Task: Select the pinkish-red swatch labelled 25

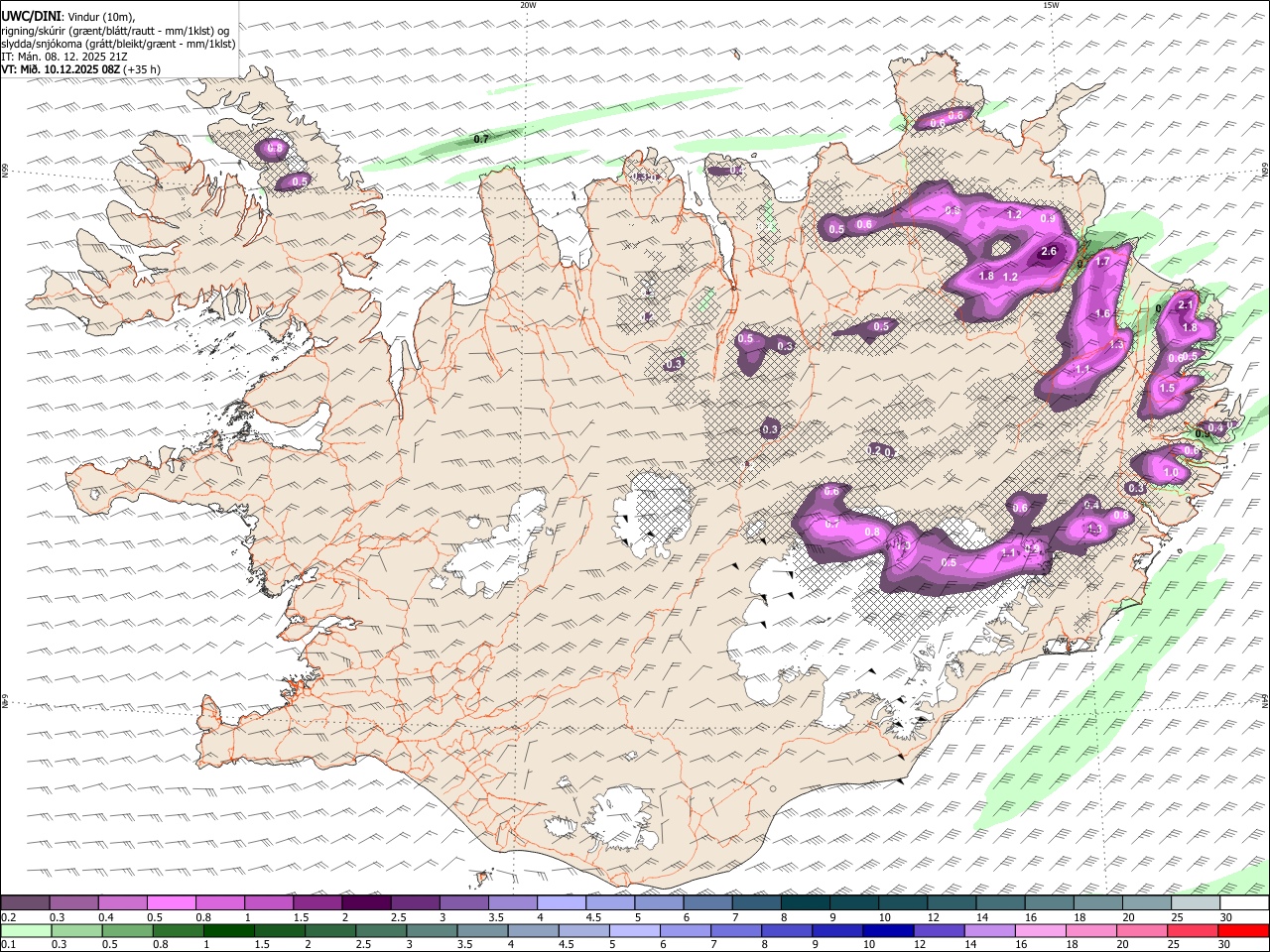Action: click(x=1191, y=931)
